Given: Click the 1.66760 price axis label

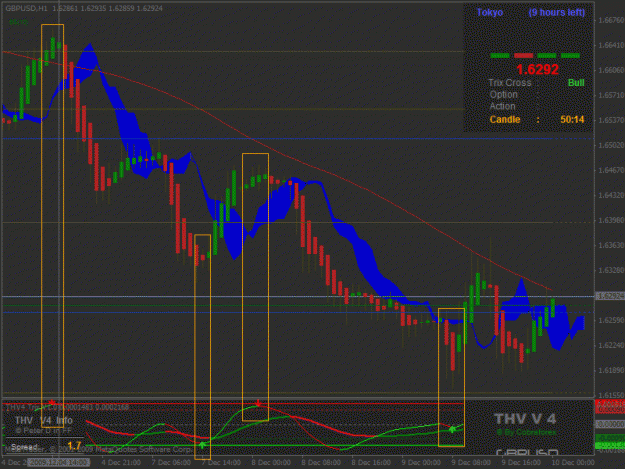Looking at the screenshot, I should coord(611,20).
